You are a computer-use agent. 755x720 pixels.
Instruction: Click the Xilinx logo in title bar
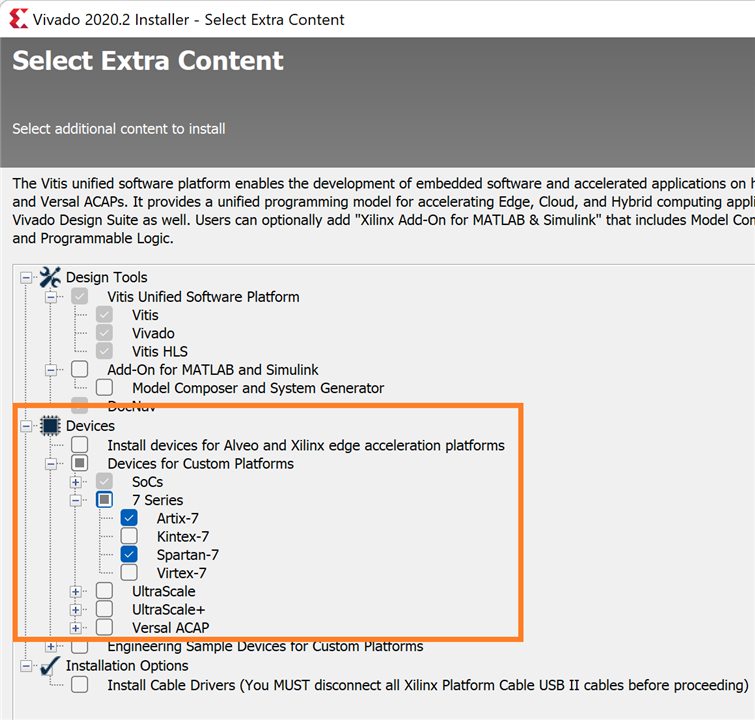click(x=17, y=19)
